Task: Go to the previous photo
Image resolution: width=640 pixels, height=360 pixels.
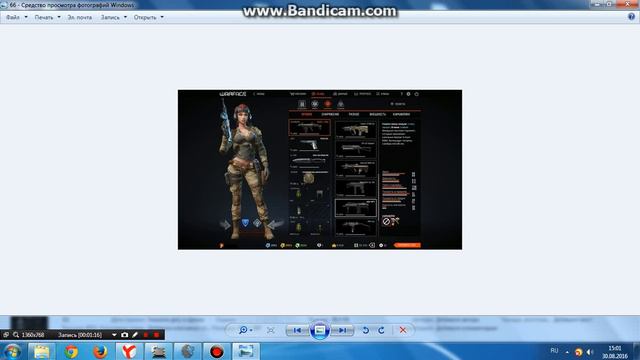Action: pos(297,330)
